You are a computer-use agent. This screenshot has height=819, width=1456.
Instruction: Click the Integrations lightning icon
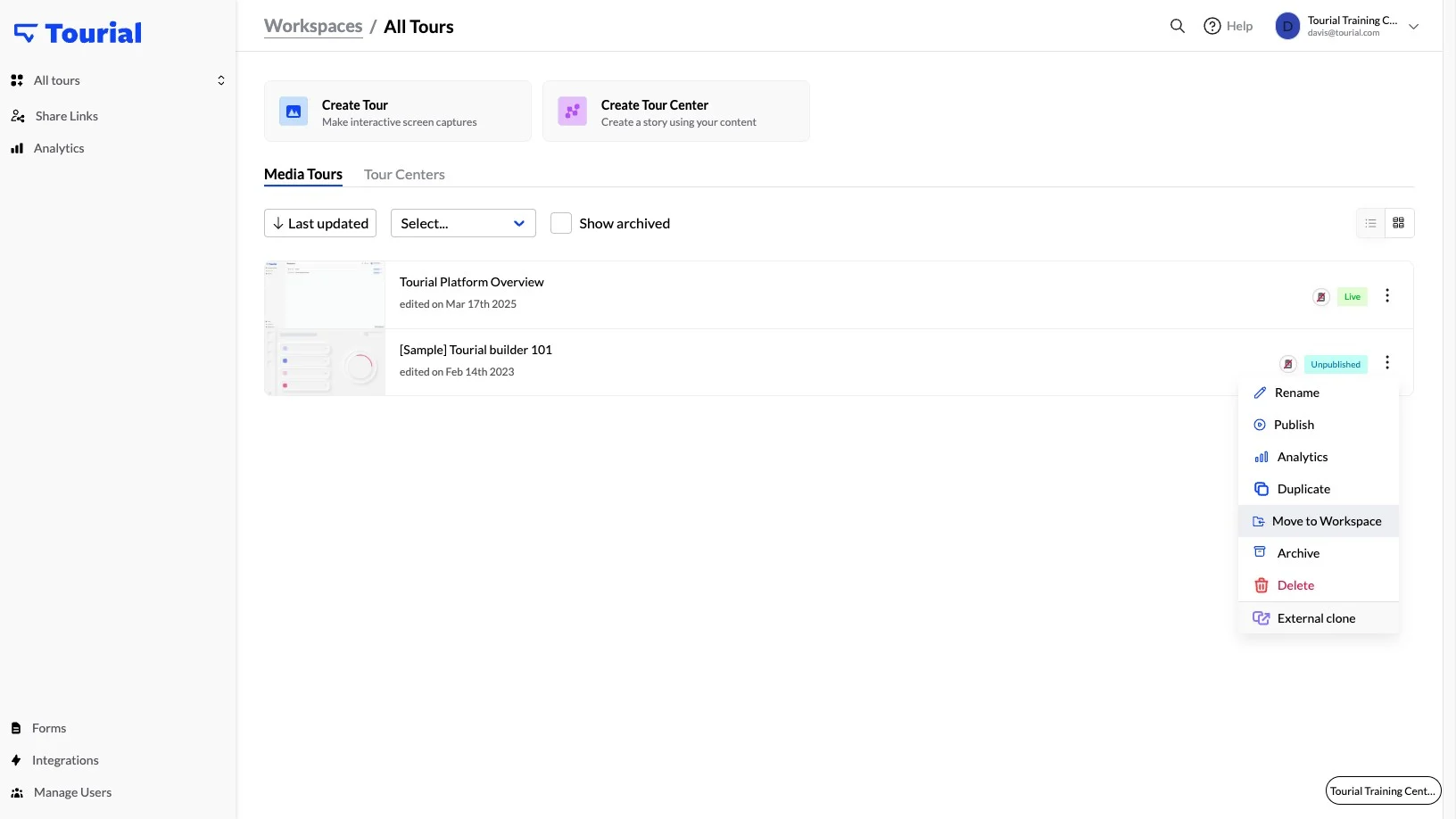16,760
